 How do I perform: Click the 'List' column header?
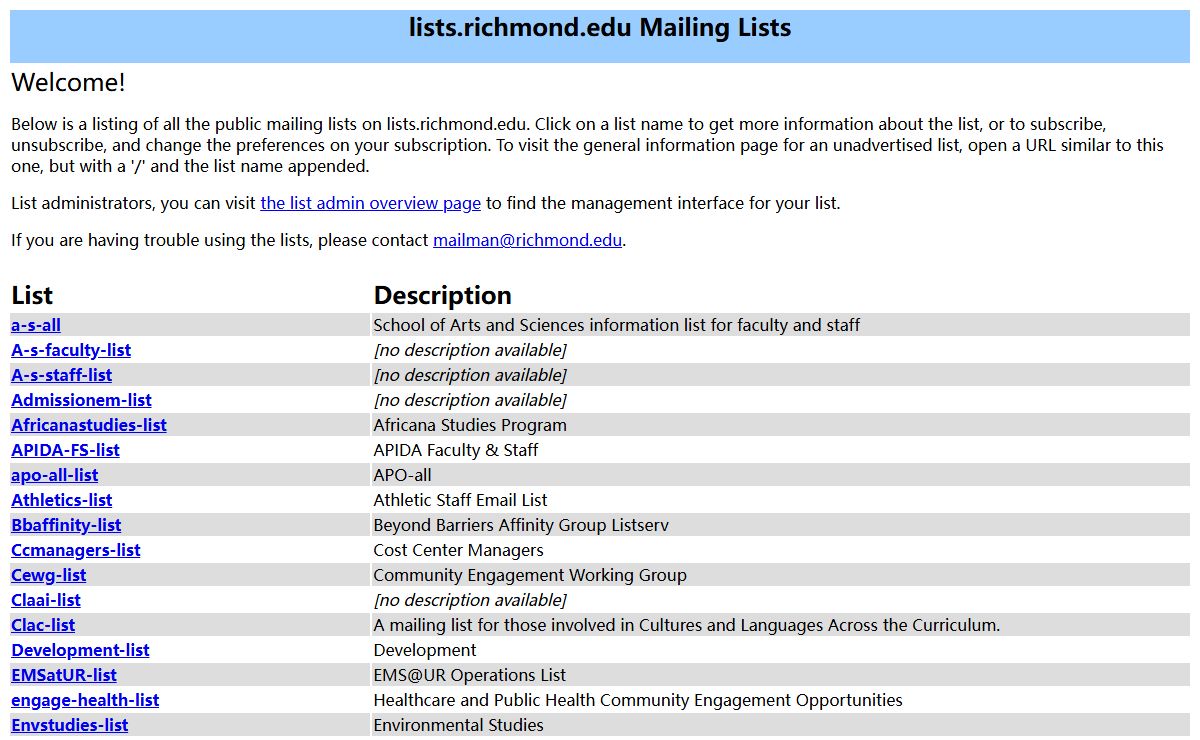[x=32, y=295]
